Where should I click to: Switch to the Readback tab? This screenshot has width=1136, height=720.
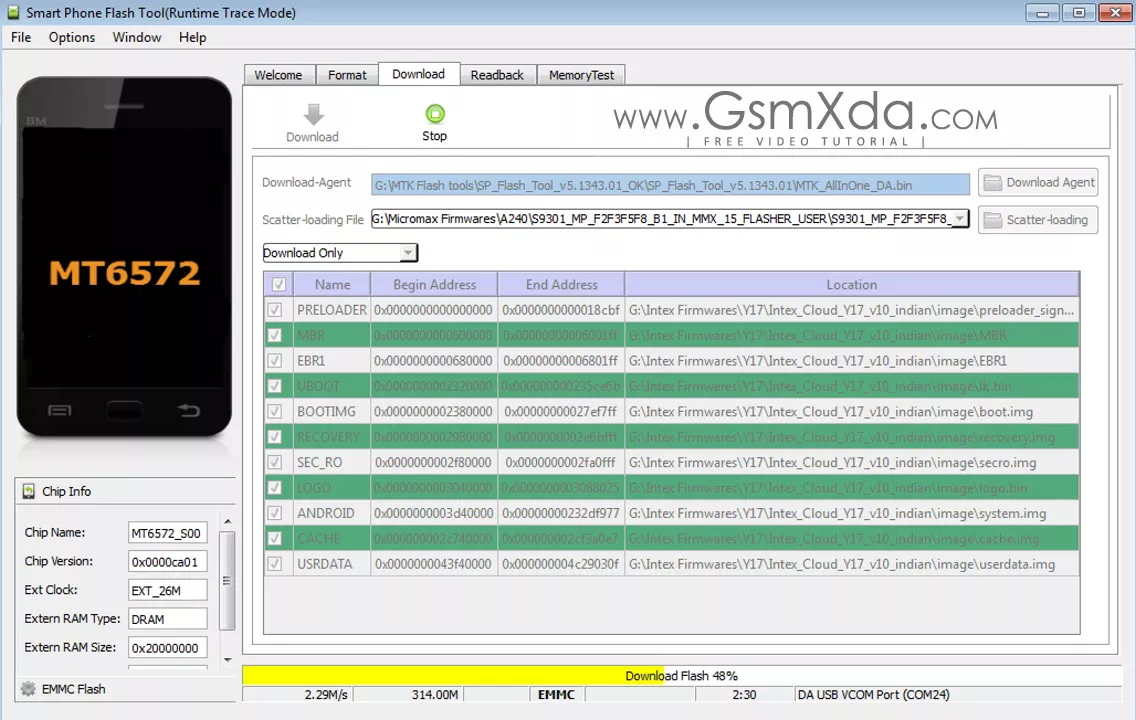click(x=497, y=75)
